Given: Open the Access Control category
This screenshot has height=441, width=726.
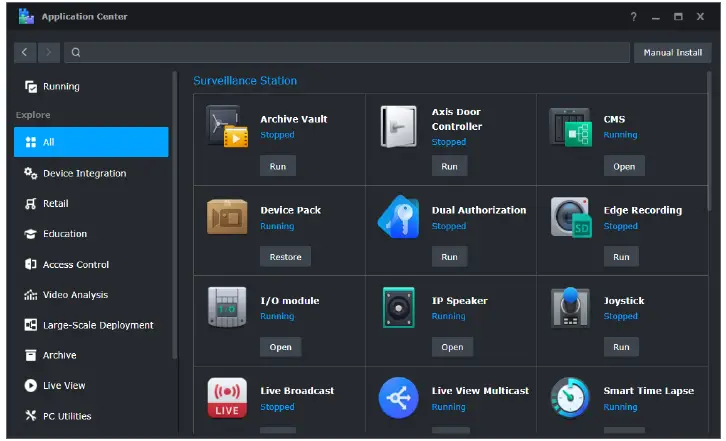Looking at the screenshot, I should coord(91,265).
